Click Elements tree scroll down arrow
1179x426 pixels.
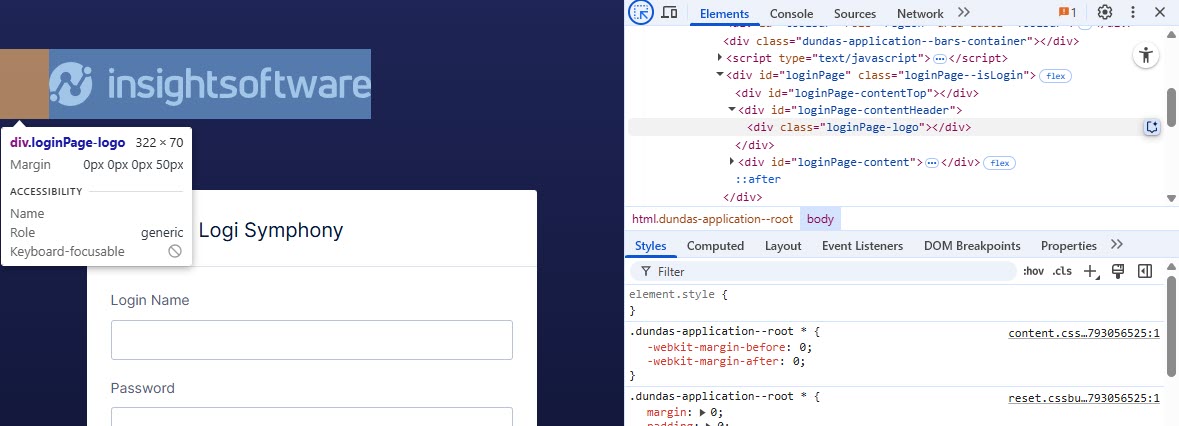tap(1171, 198)
